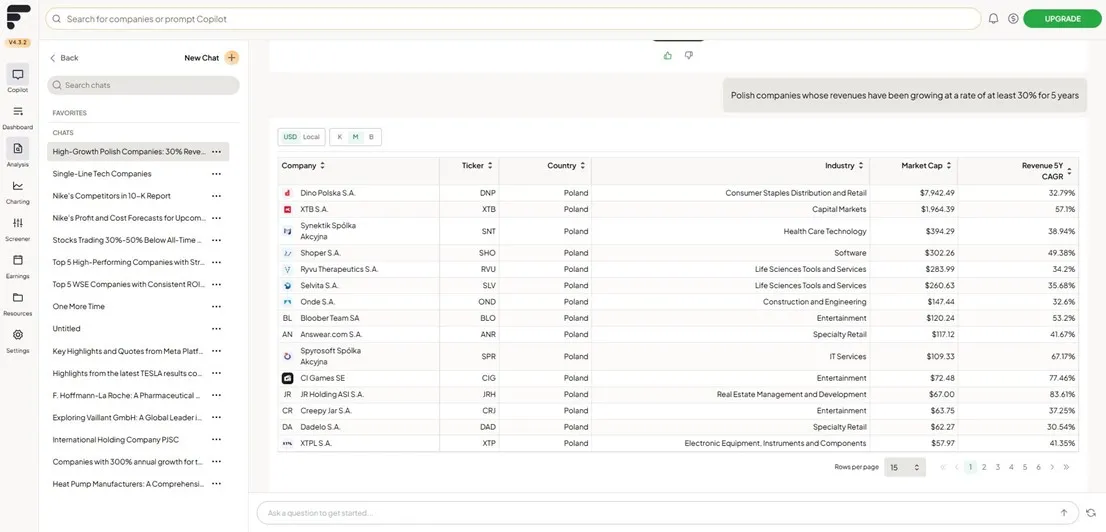Go Back from the chat list
1106x532 pixels.
tap(64, 58)
